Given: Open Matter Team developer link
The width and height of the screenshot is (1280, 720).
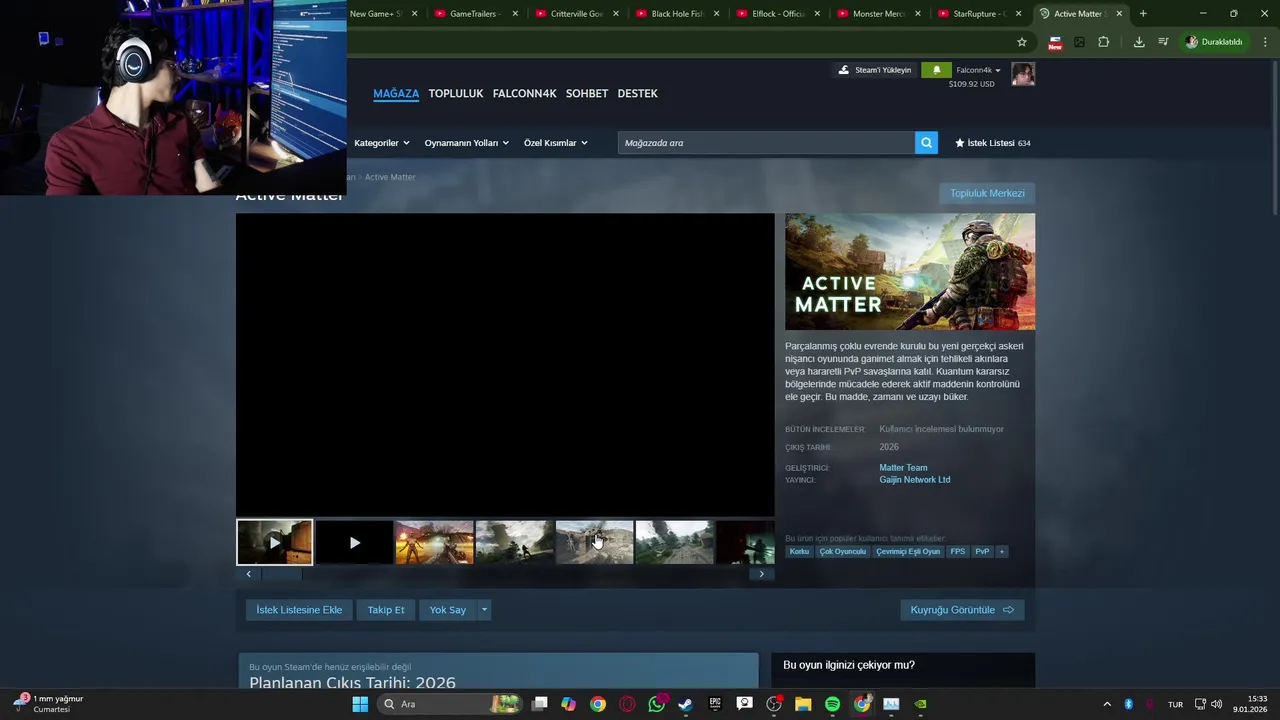Looking at the screenshot, I should pos(903,468).
